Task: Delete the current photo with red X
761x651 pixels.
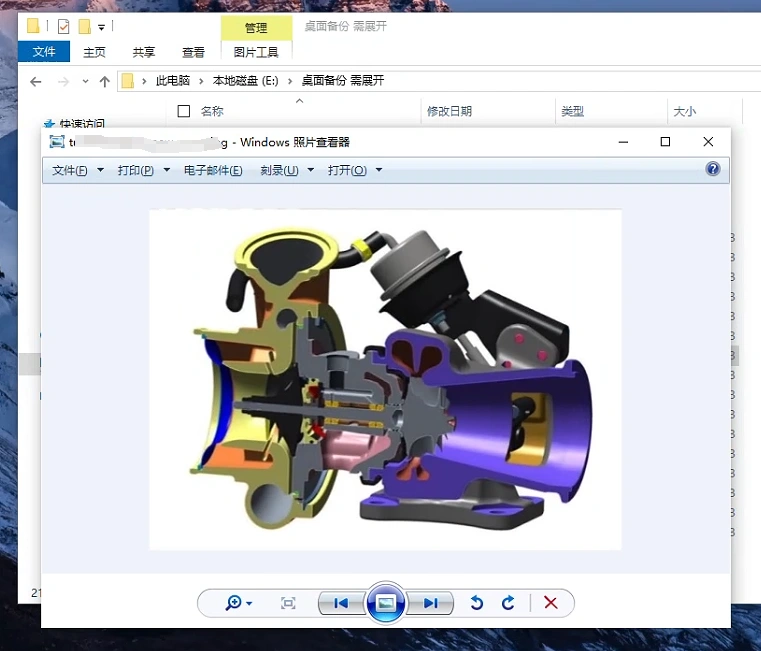Action: pyautogui.click(x=550, y=603)
